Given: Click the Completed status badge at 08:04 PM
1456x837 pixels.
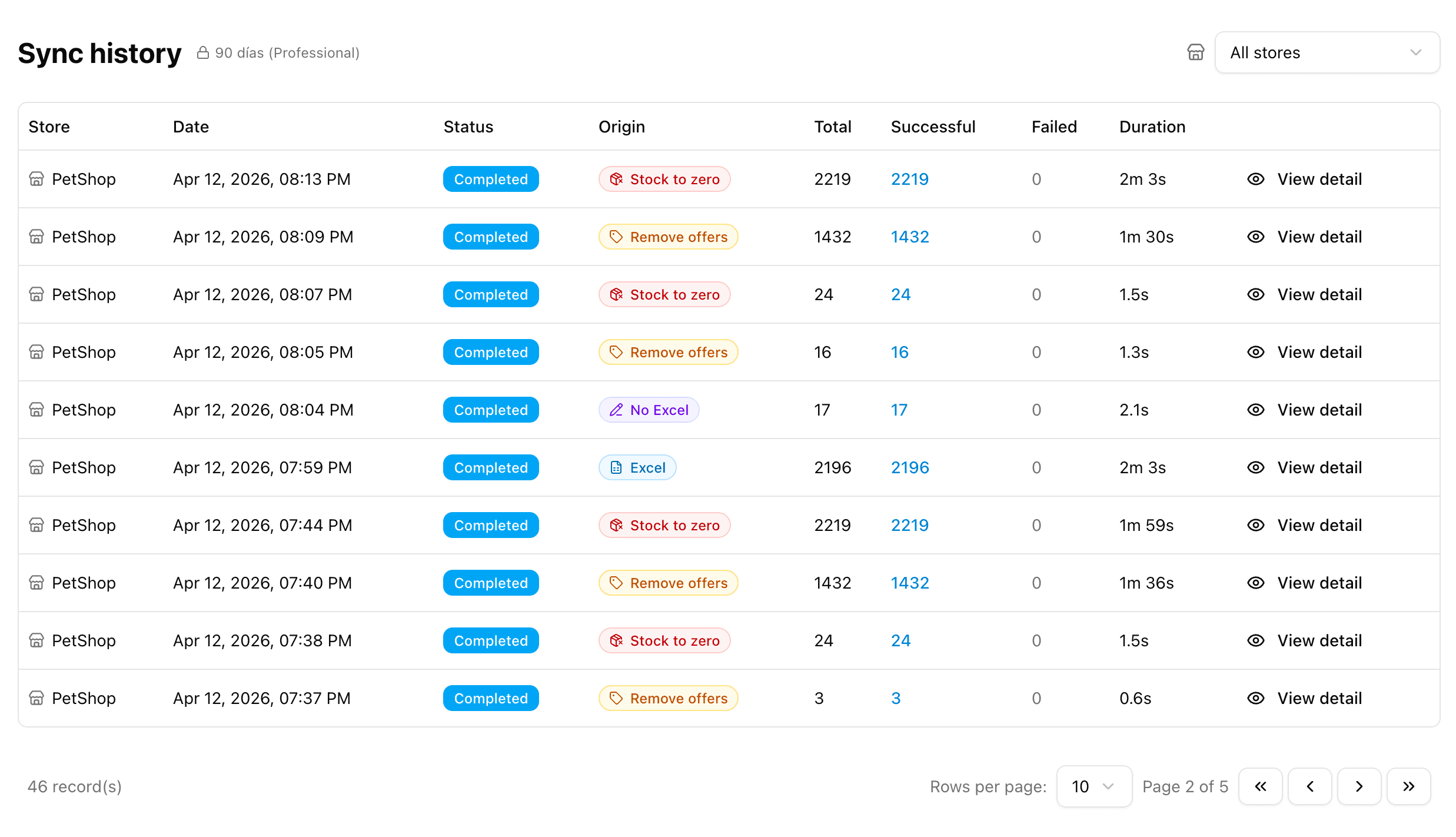Looking at the screenshot, I should click(x=490, y=410).
